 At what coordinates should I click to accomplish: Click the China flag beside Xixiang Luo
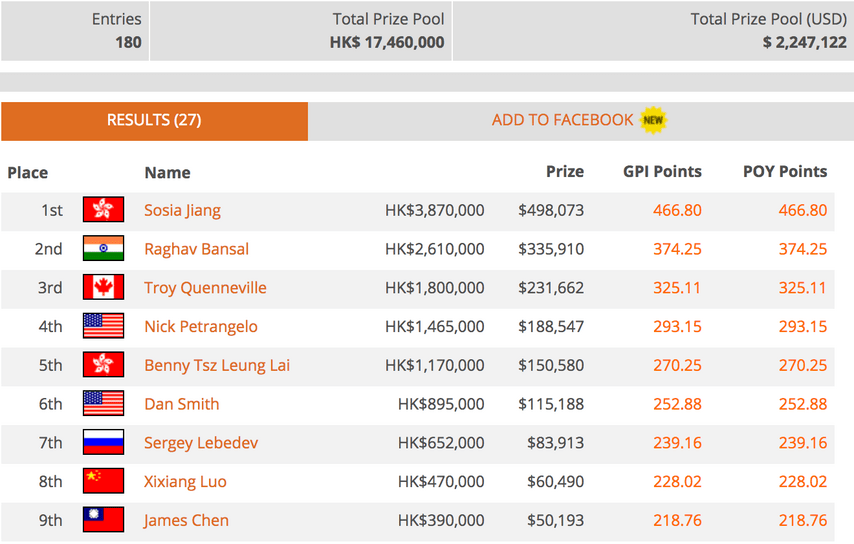pyautogui.click(x=103, y=481)
